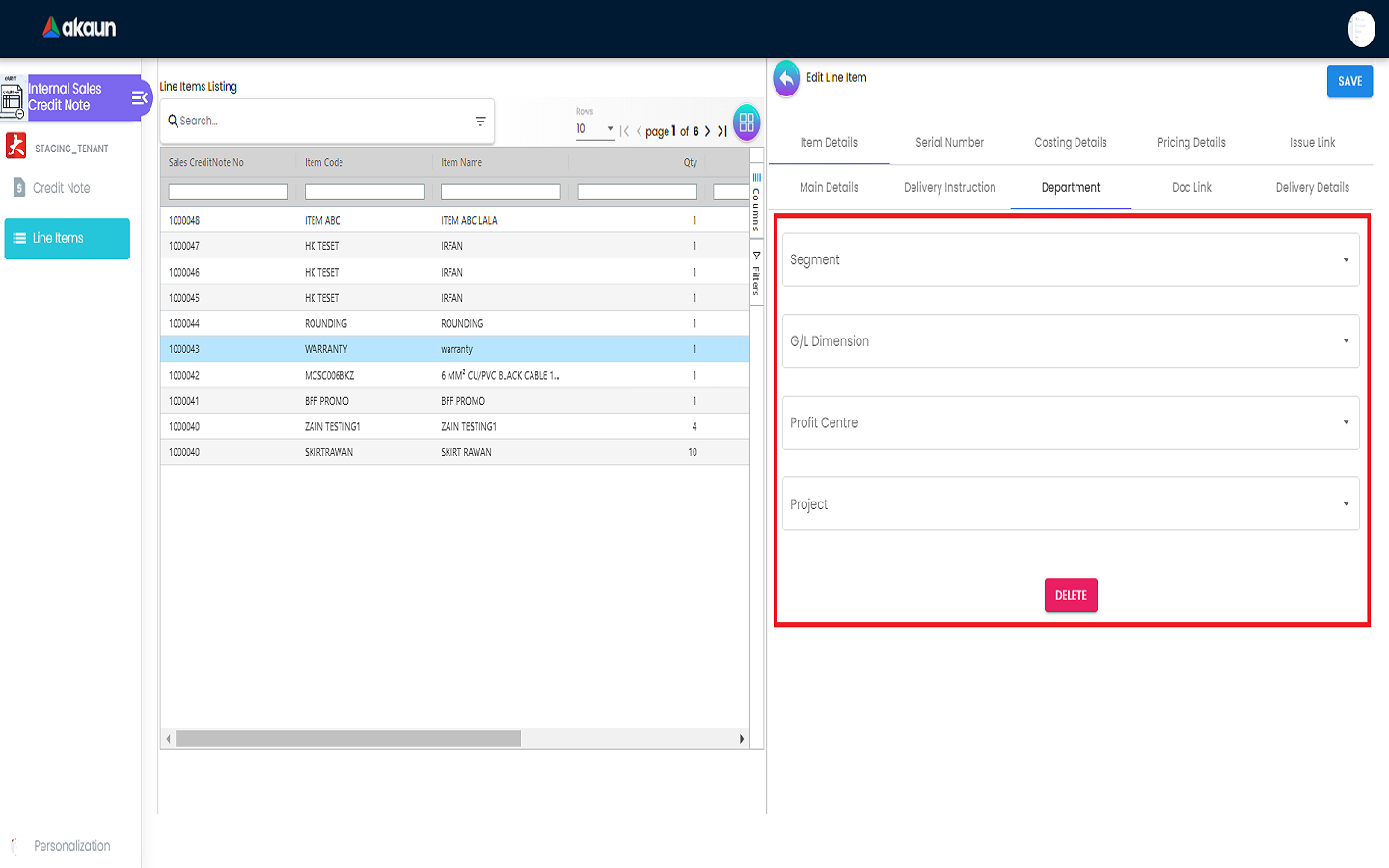
Task: Click the akaun logo
Action: click(x=79, y=28)
